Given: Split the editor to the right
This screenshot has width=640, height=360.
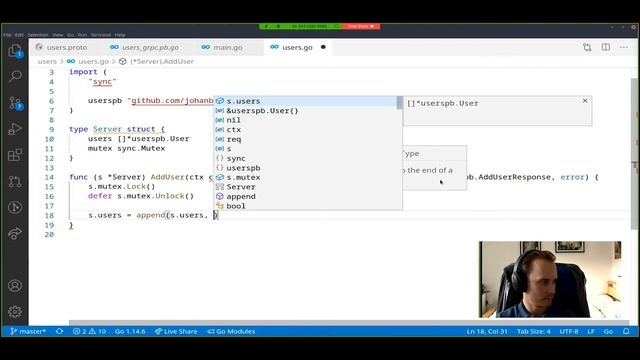Looking at the screenshot, I should [606, 47].
